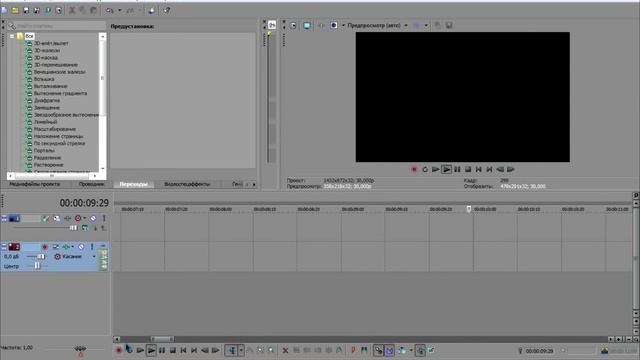Switch to 'Переходы' tab
The height and width of the screenshot is (360, 640).
coord(133,184)
